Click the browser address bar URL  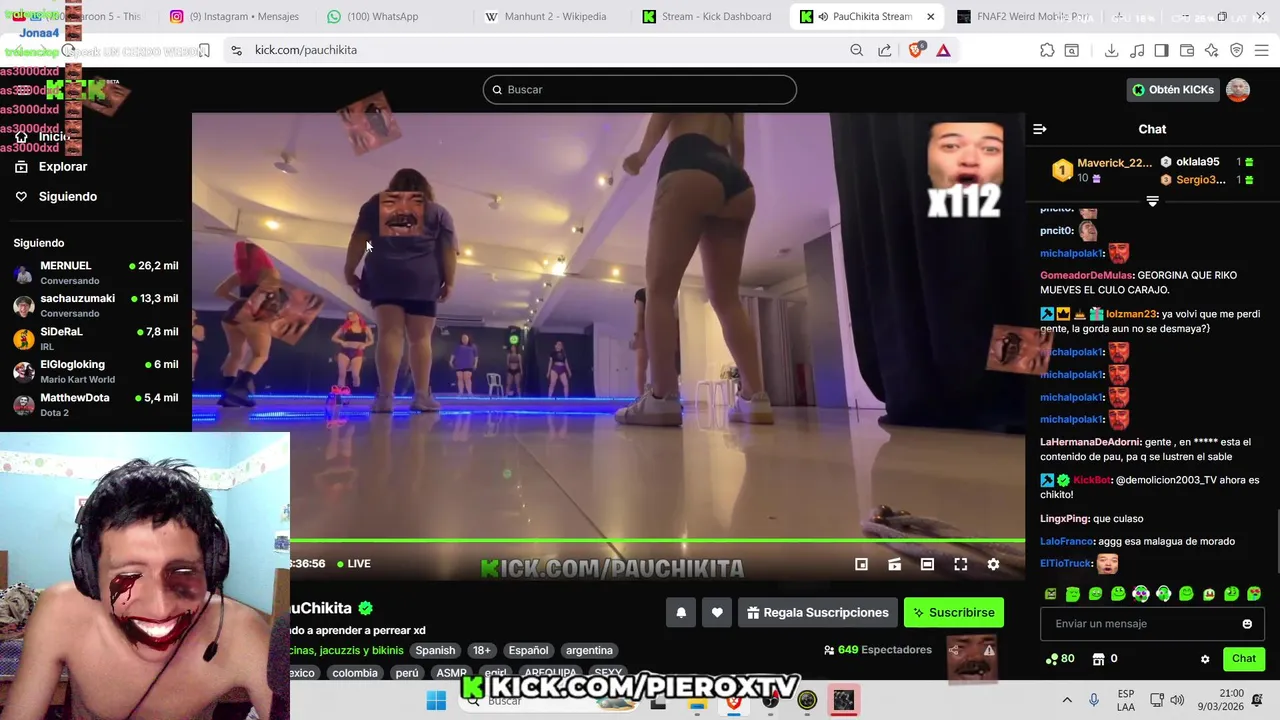[x=305, y=50]
